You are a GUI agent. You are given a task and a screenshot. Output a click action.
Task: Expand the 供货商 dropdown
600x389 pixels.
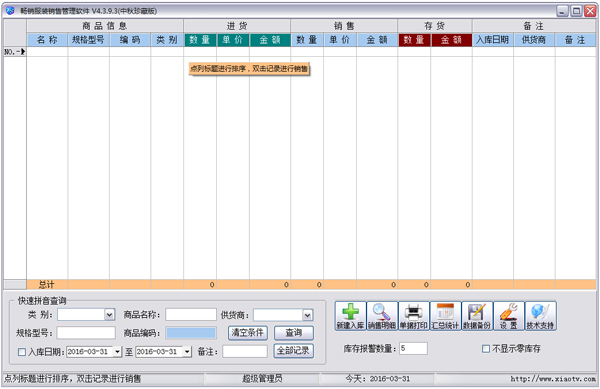tap(307, 315)
